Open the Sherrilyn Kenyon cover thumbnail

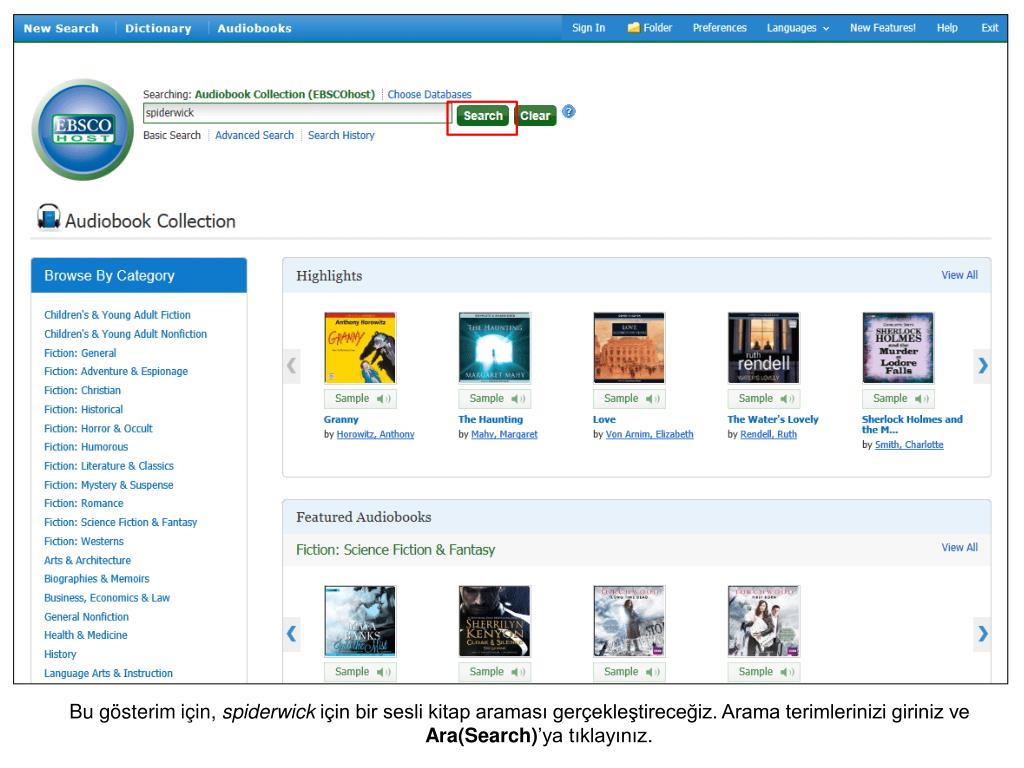click(494, 620)
